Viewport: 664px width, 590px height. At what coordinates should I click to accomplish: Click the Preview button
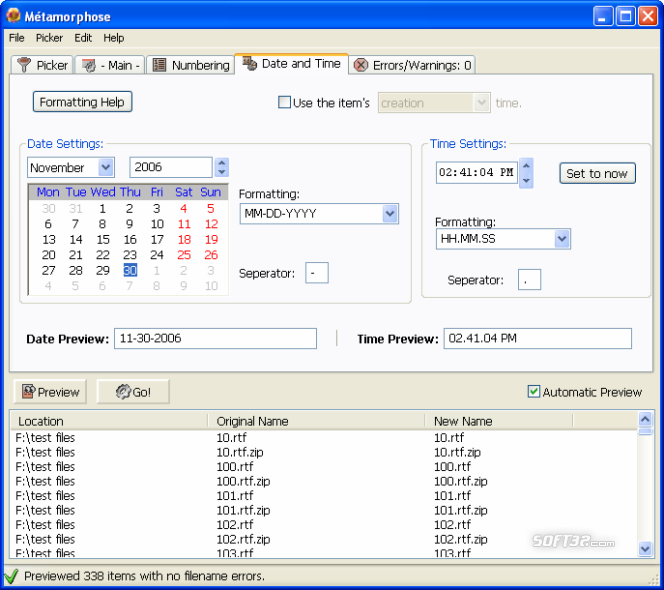pos(50,392)
